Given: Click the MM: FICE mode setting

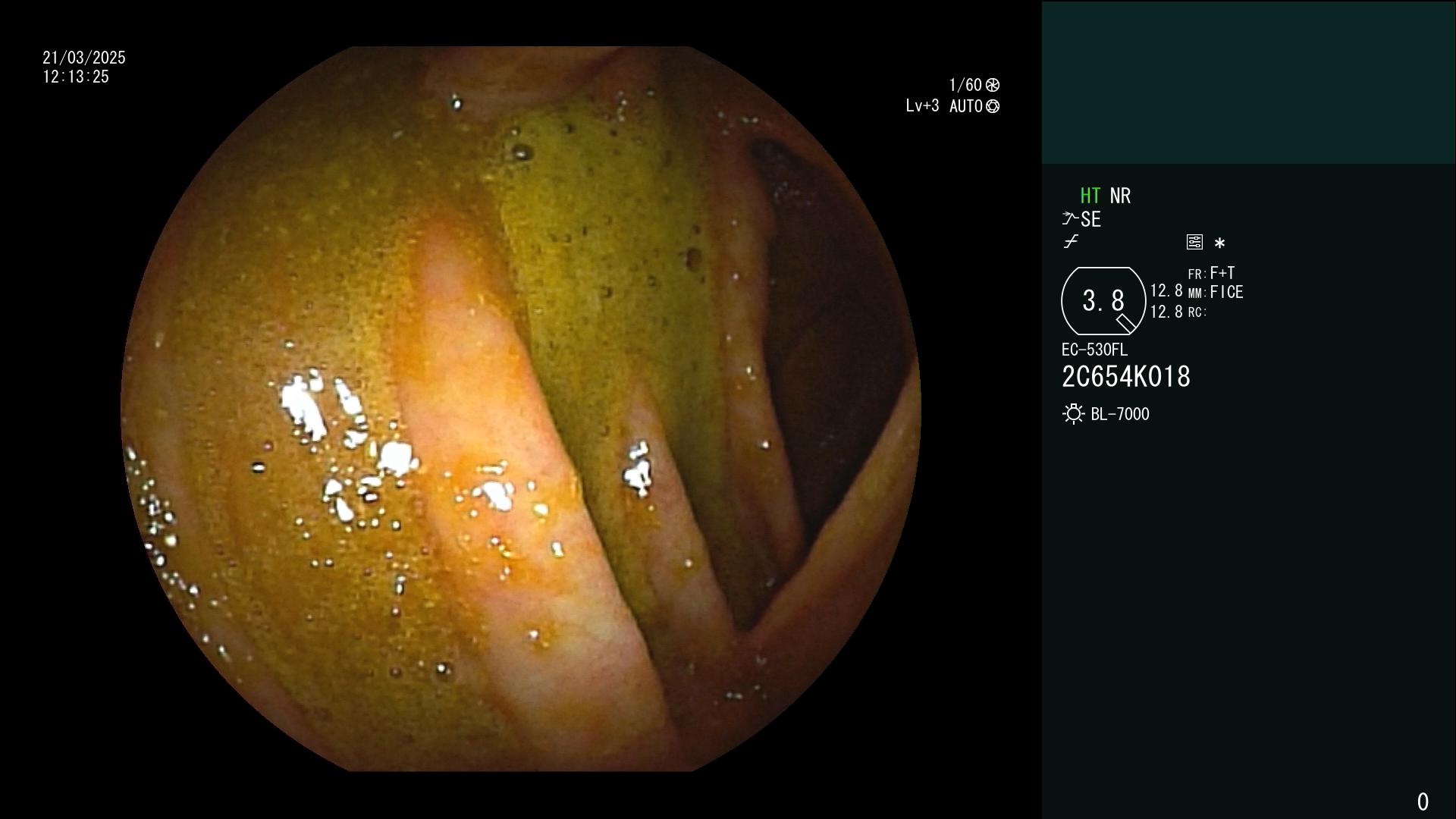Looking at the screenshot, I should 1216,292.
